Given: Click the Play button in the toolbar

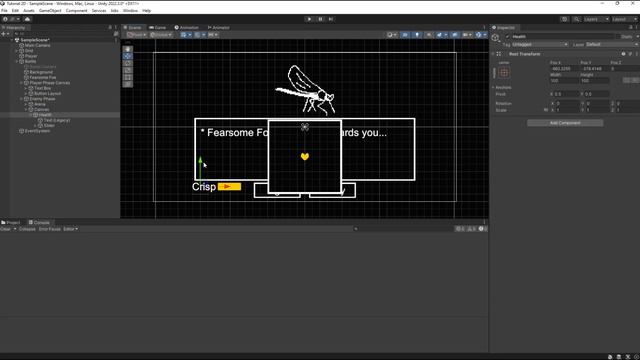Looking at the screenshot, I should 309,19.
